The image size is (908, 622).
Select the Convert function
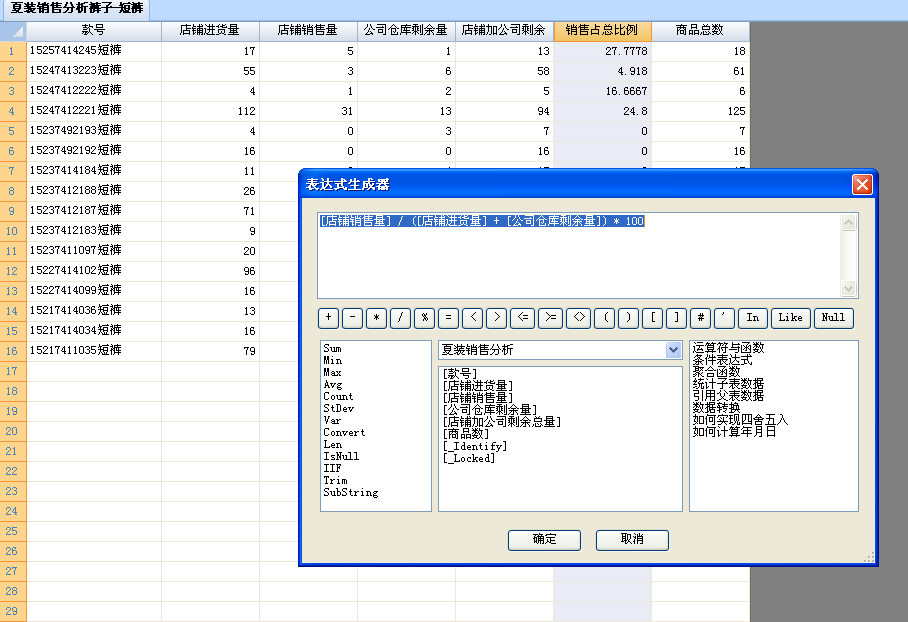(344, 433)
